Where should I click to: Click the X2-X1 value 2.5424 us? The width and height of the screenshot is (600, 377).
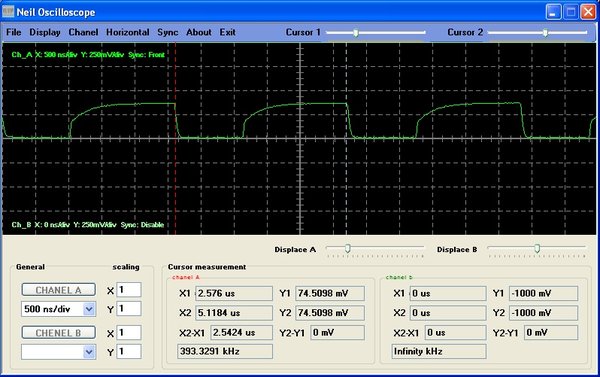pos(241,332)
